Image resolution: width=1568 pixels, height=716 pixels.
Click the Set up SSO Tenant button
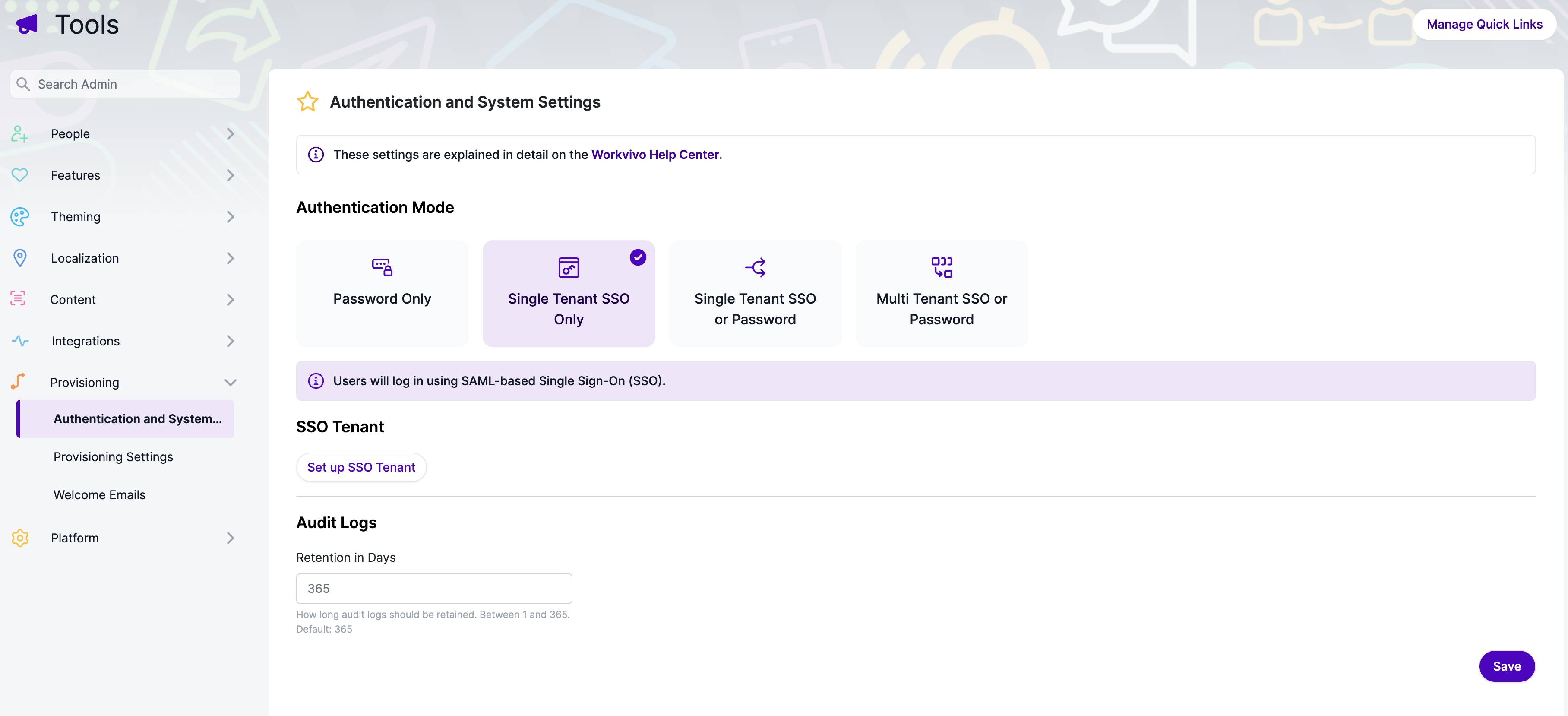361,467
